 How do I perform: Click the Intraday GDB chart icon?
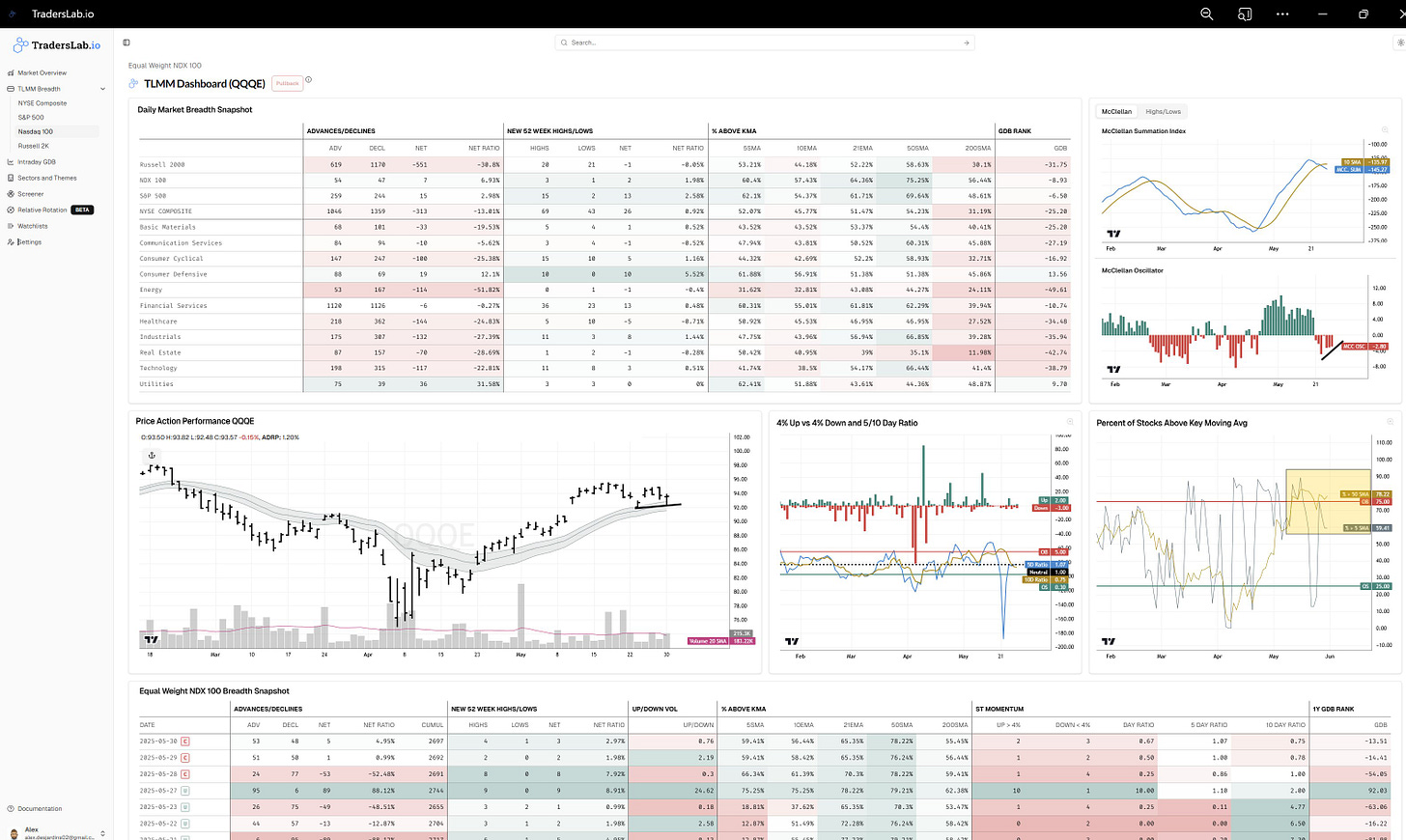(x=11, y=162)
